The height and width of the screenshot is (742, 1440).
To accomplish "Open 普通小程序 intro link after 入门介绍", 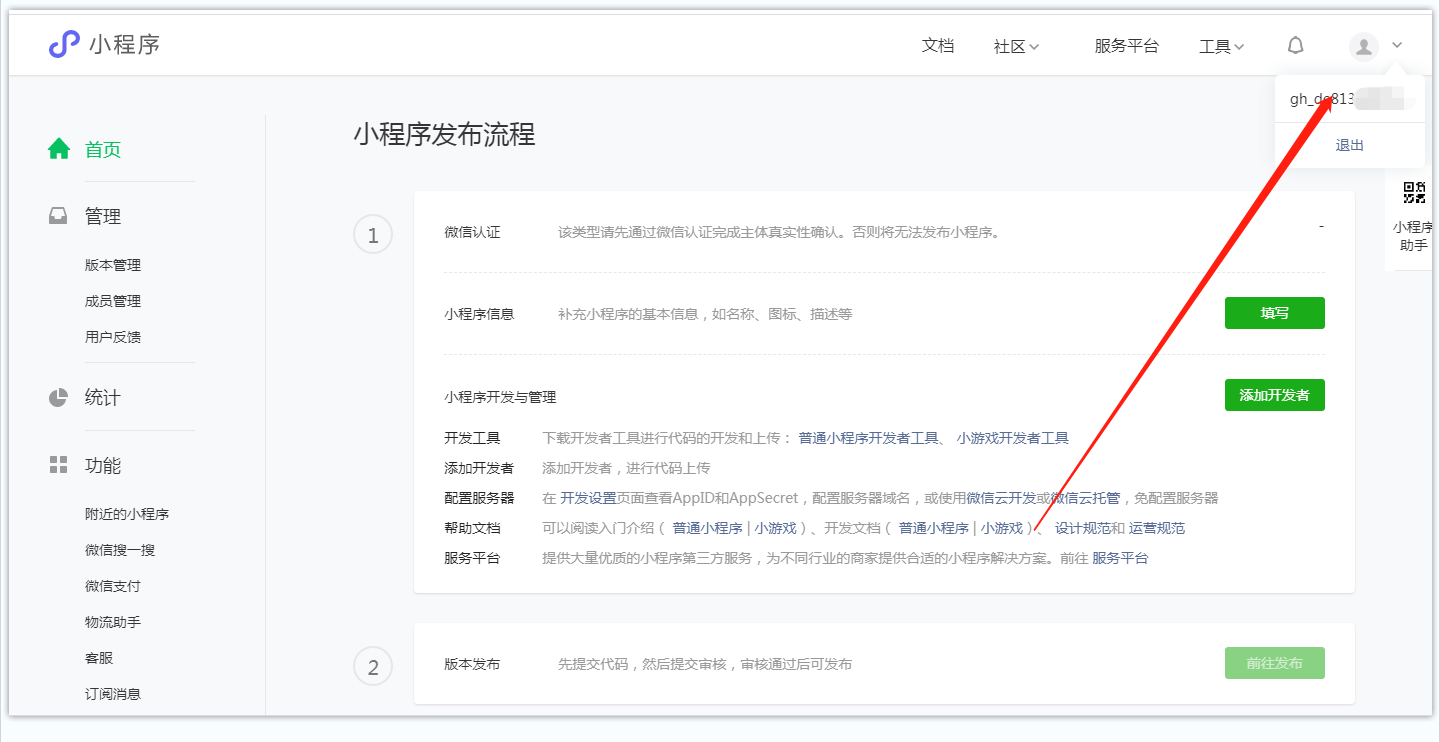I will pos(707,528).
